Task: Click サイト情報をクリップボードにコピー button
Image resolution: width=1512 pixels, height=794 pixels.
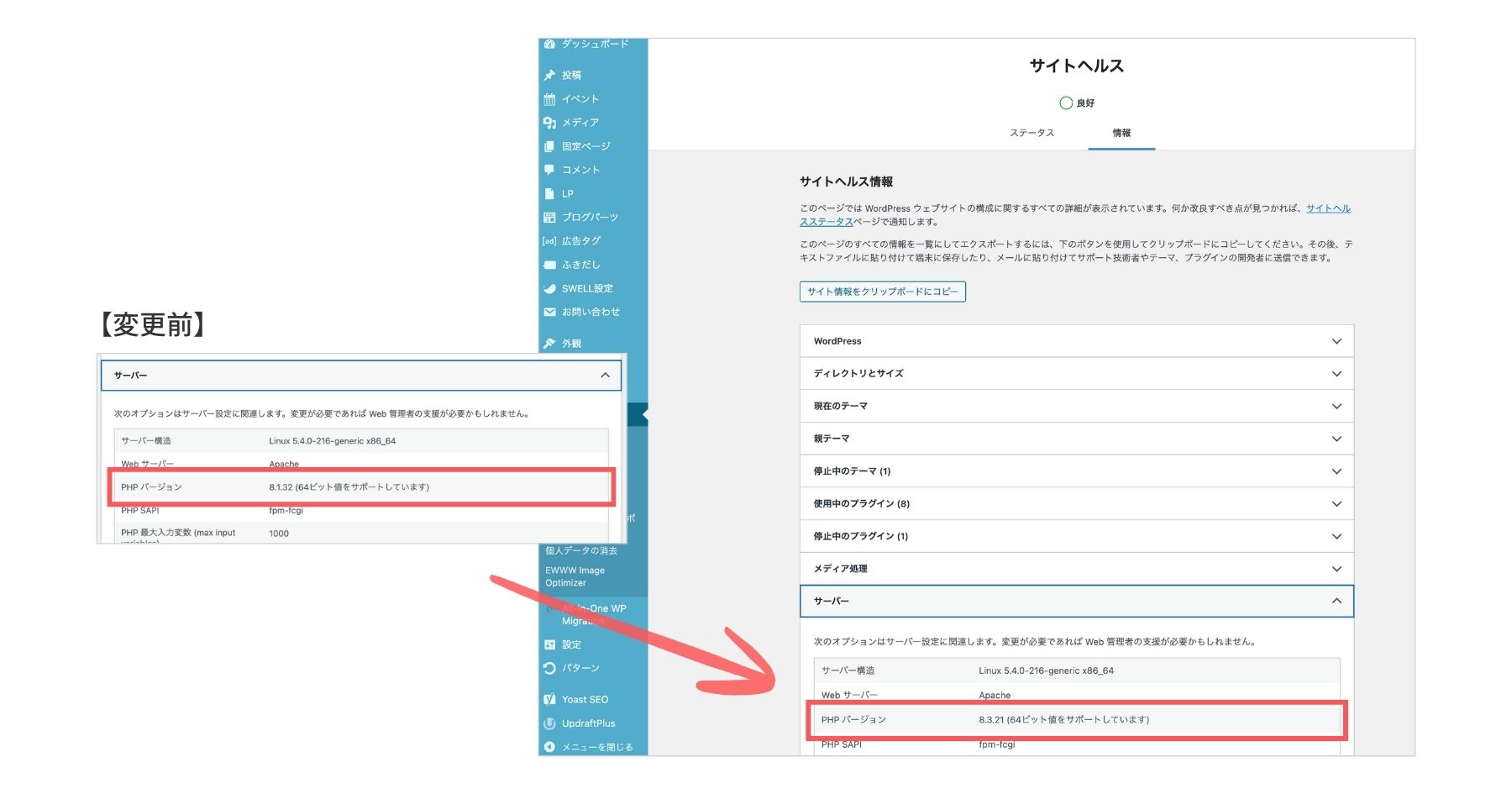Action: coord(882,292)
